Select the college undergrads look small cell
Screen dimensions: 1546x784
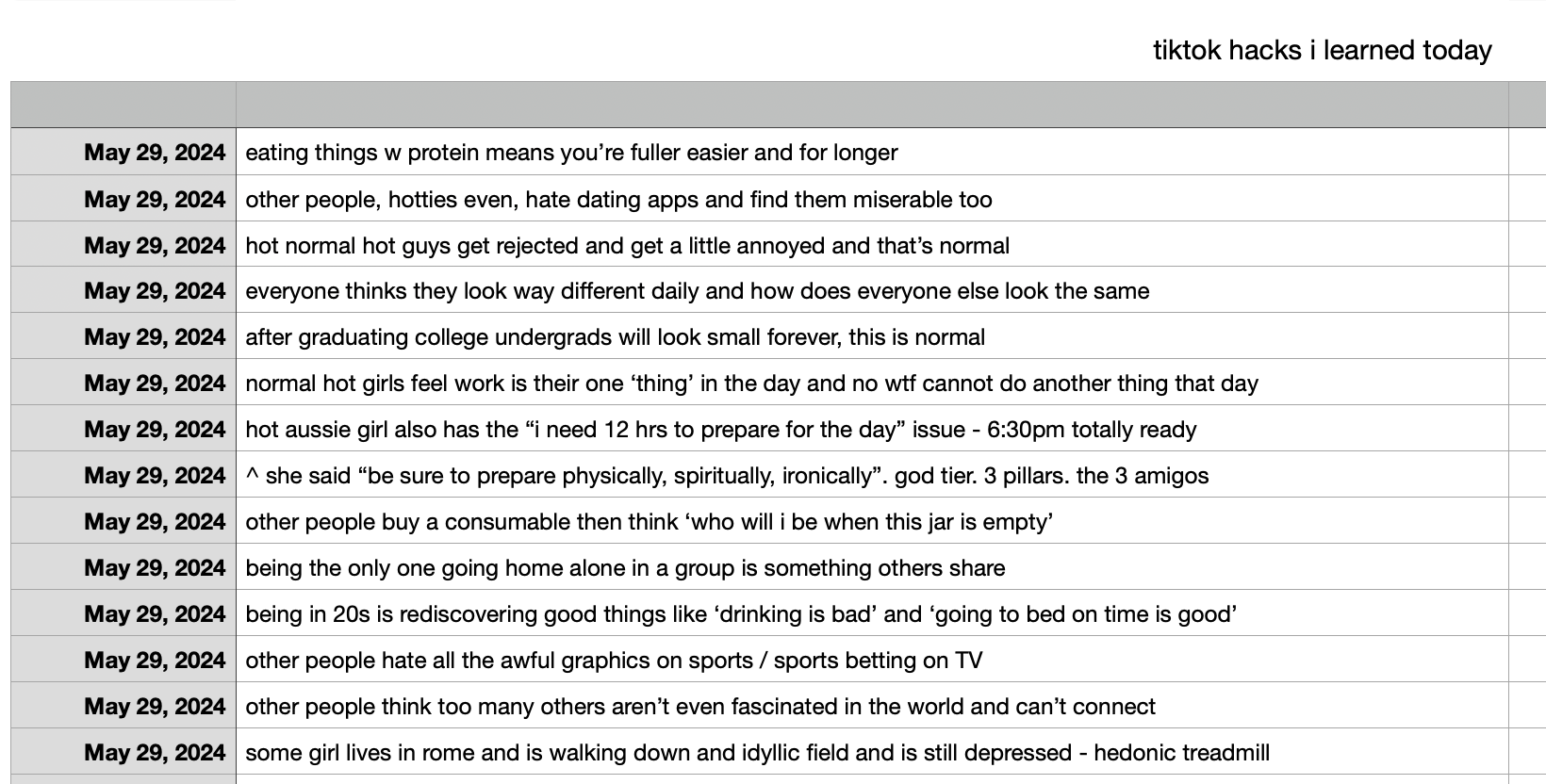click(x=872, y=336)
